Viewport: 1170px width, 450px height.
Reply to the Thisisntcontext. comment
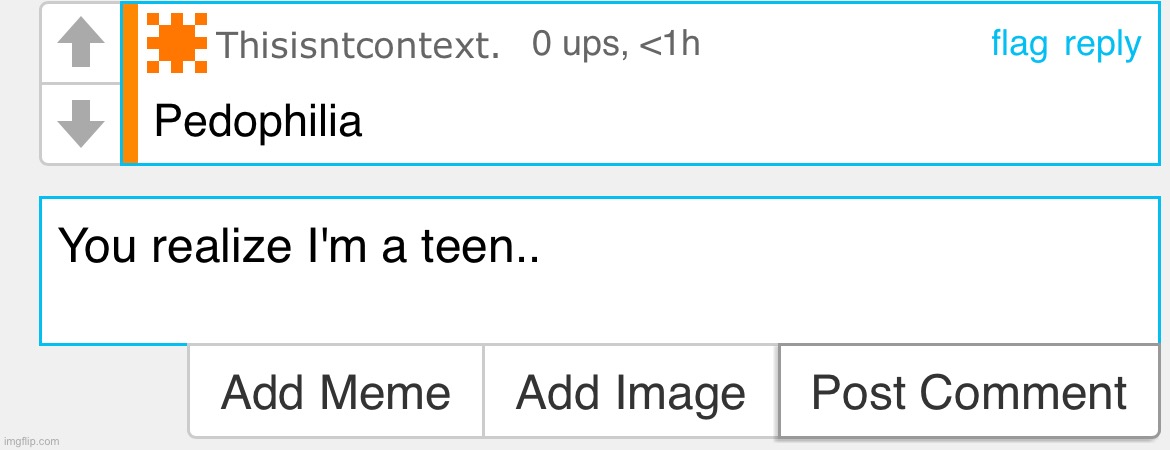1102,46
